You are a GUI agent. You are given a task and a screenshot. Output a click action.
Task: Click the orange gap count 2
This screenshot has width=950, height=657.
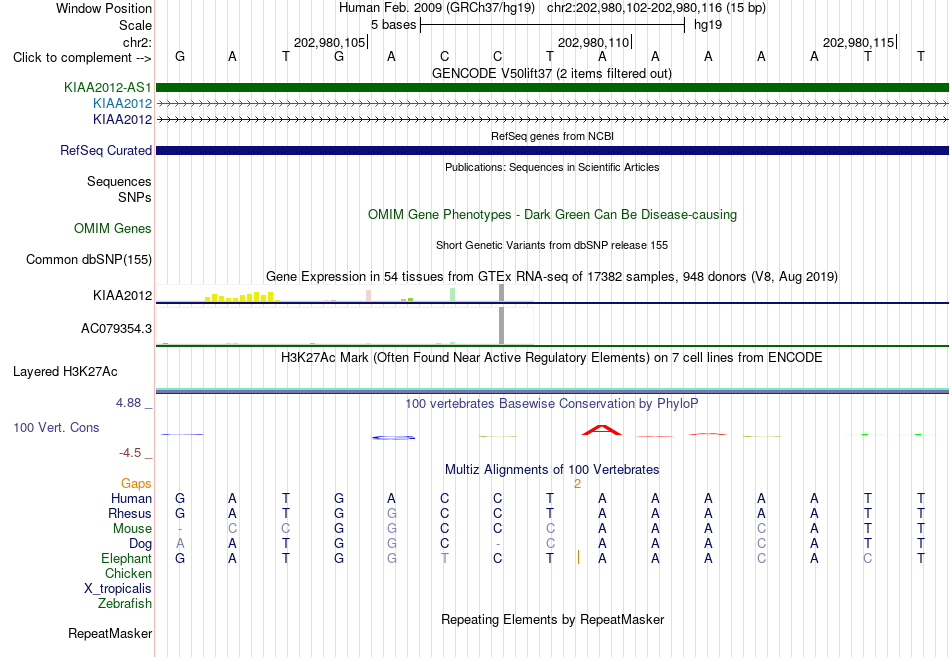tap(577, 484)
